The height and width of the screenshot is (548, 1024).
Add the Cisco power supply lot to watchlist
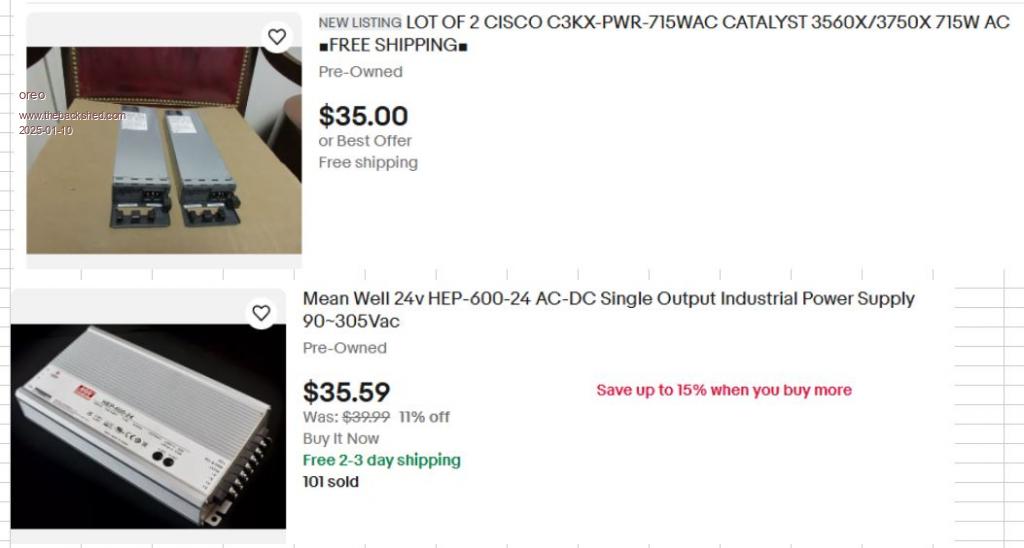[277, 37]
